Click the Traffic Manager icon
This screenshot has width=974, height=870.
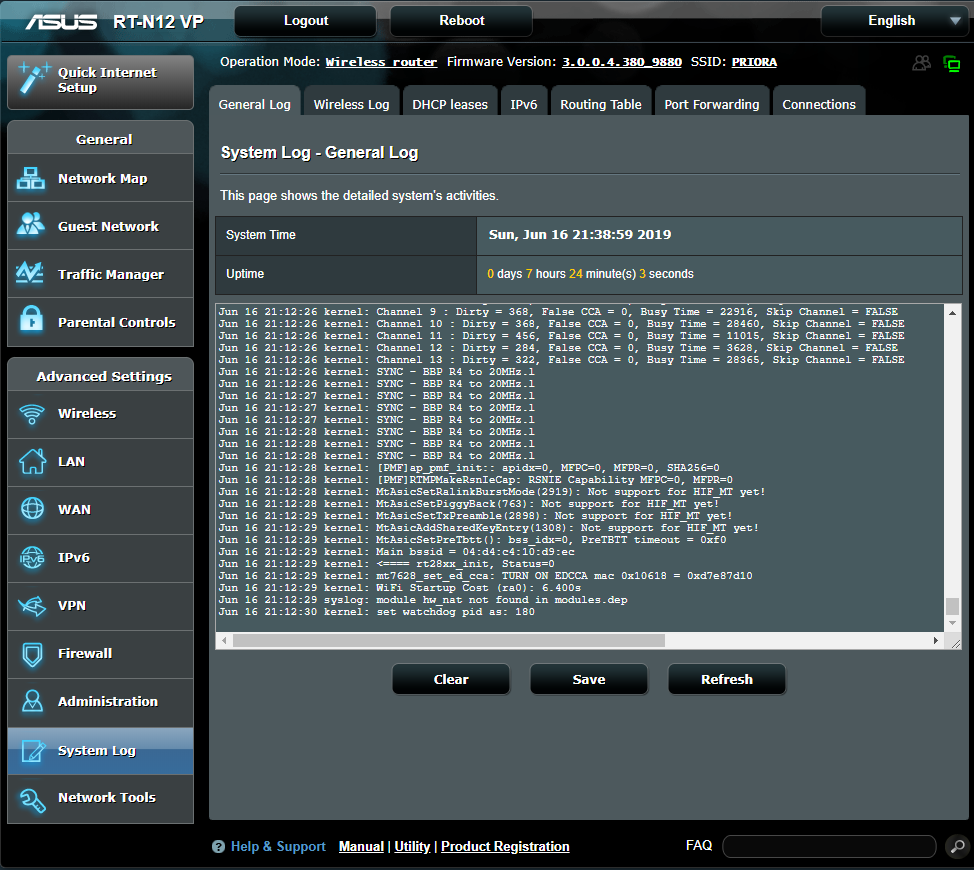point(30,273)
